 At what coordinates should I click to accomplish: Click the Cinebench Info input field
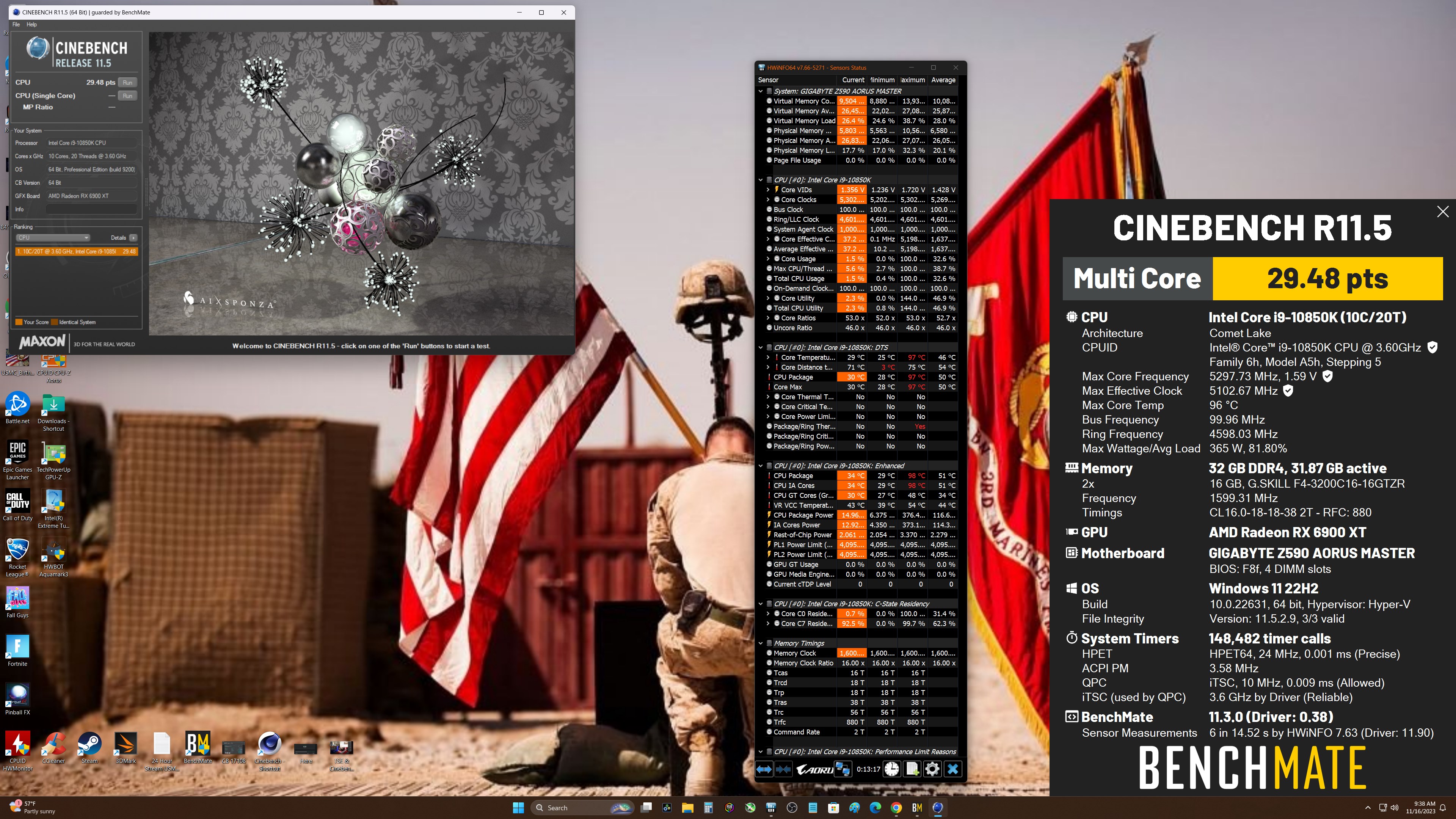tap(91, 210)
